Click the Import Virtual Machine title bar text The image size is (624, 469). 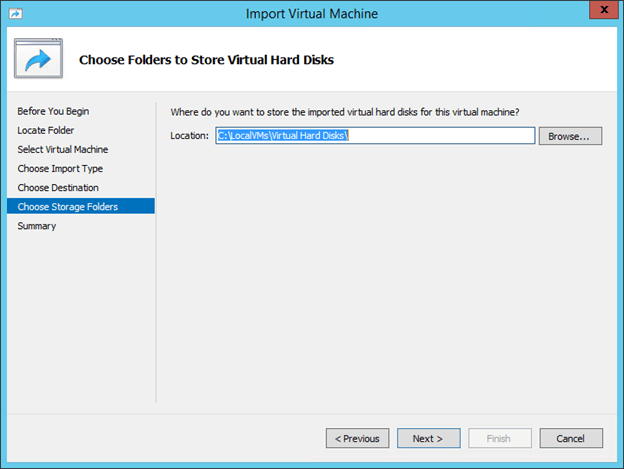click(x=312, y=13)
